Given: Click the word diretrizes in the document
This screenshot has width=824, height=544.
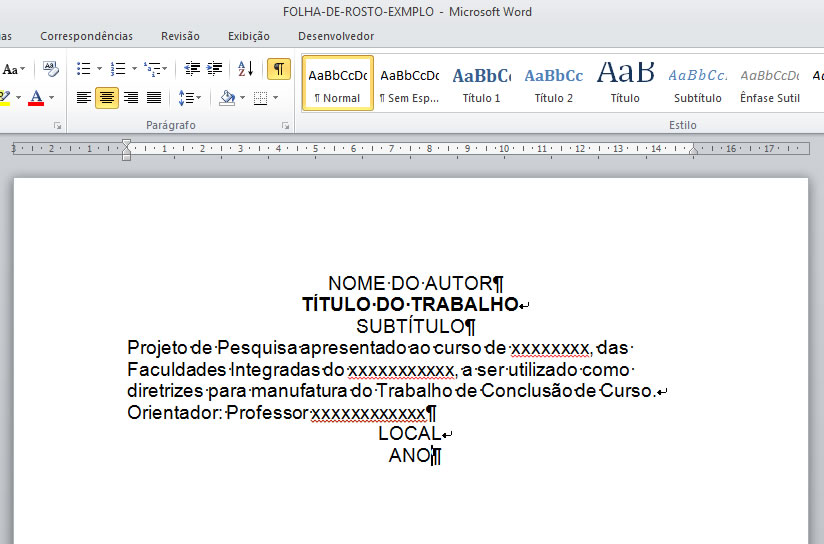Looking at the screenshot, I should (166, 391).
